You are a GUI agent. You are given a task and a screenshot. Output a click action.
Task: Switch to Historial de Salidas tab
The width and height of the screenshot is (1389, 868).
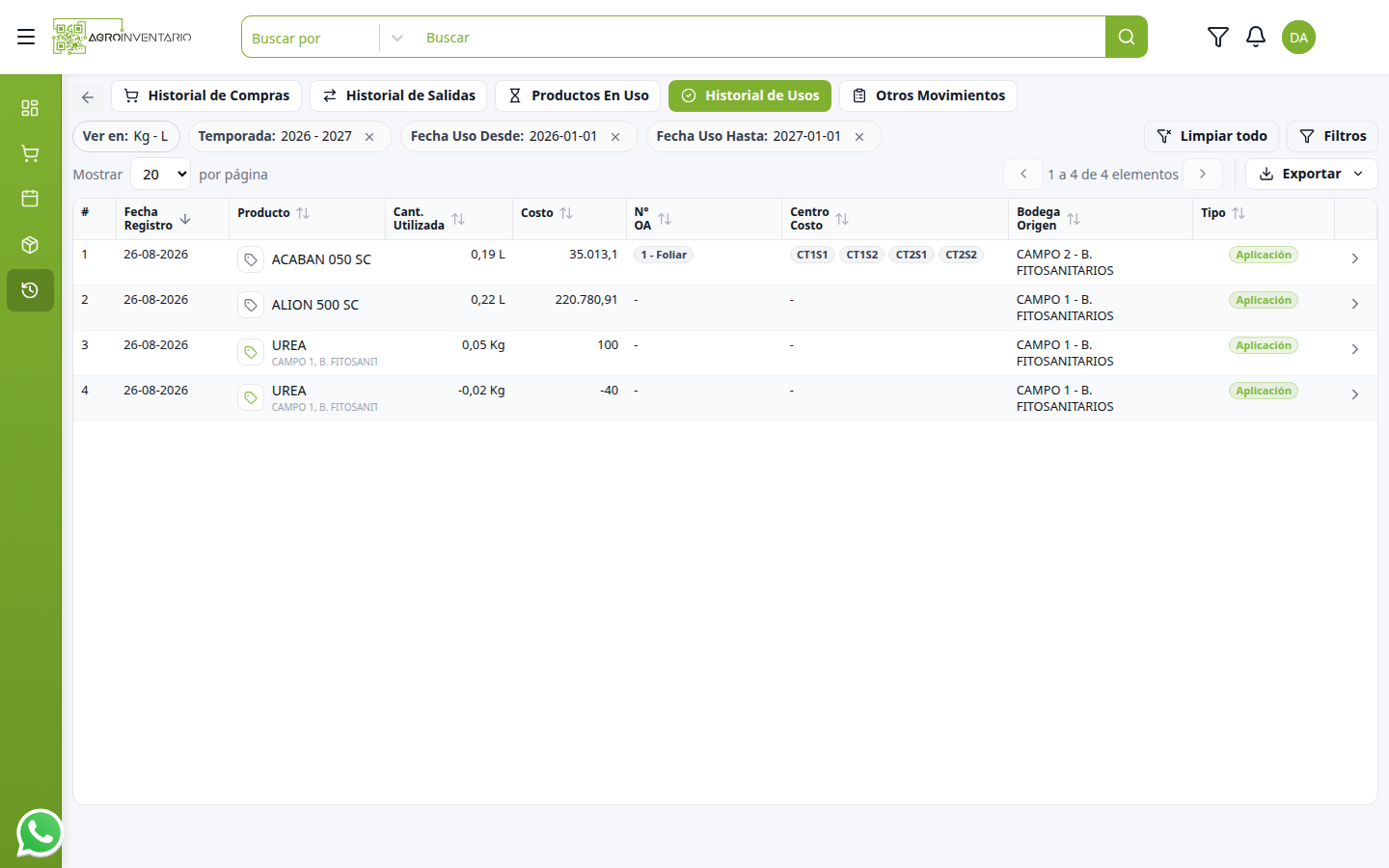click(x=398, y=95)
